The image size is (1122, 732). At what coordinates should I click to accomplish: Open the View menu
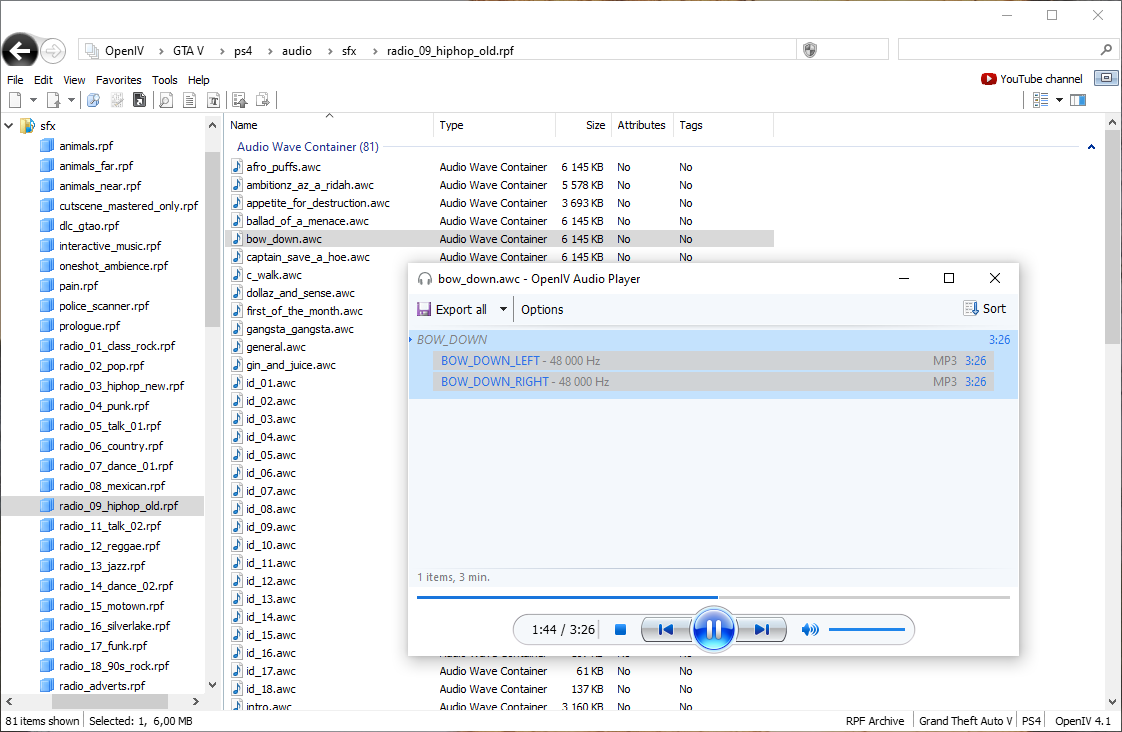[x=74, y=80]
